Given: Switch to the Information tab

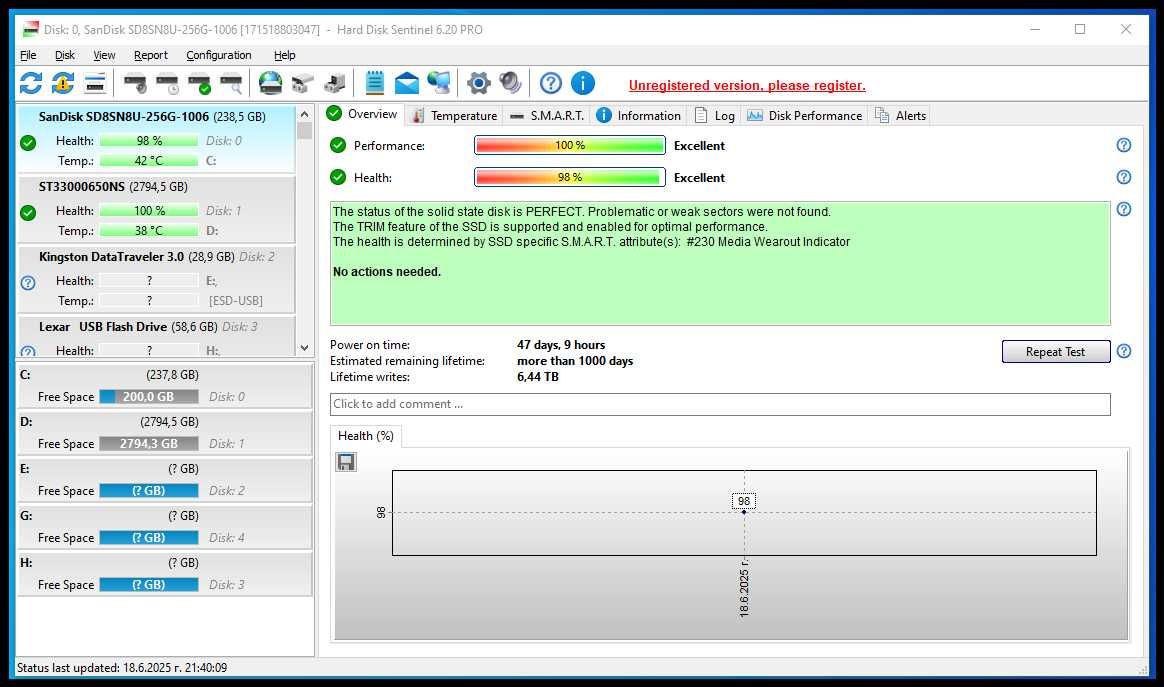Looking at the screenshot, I should coord(639,116).
